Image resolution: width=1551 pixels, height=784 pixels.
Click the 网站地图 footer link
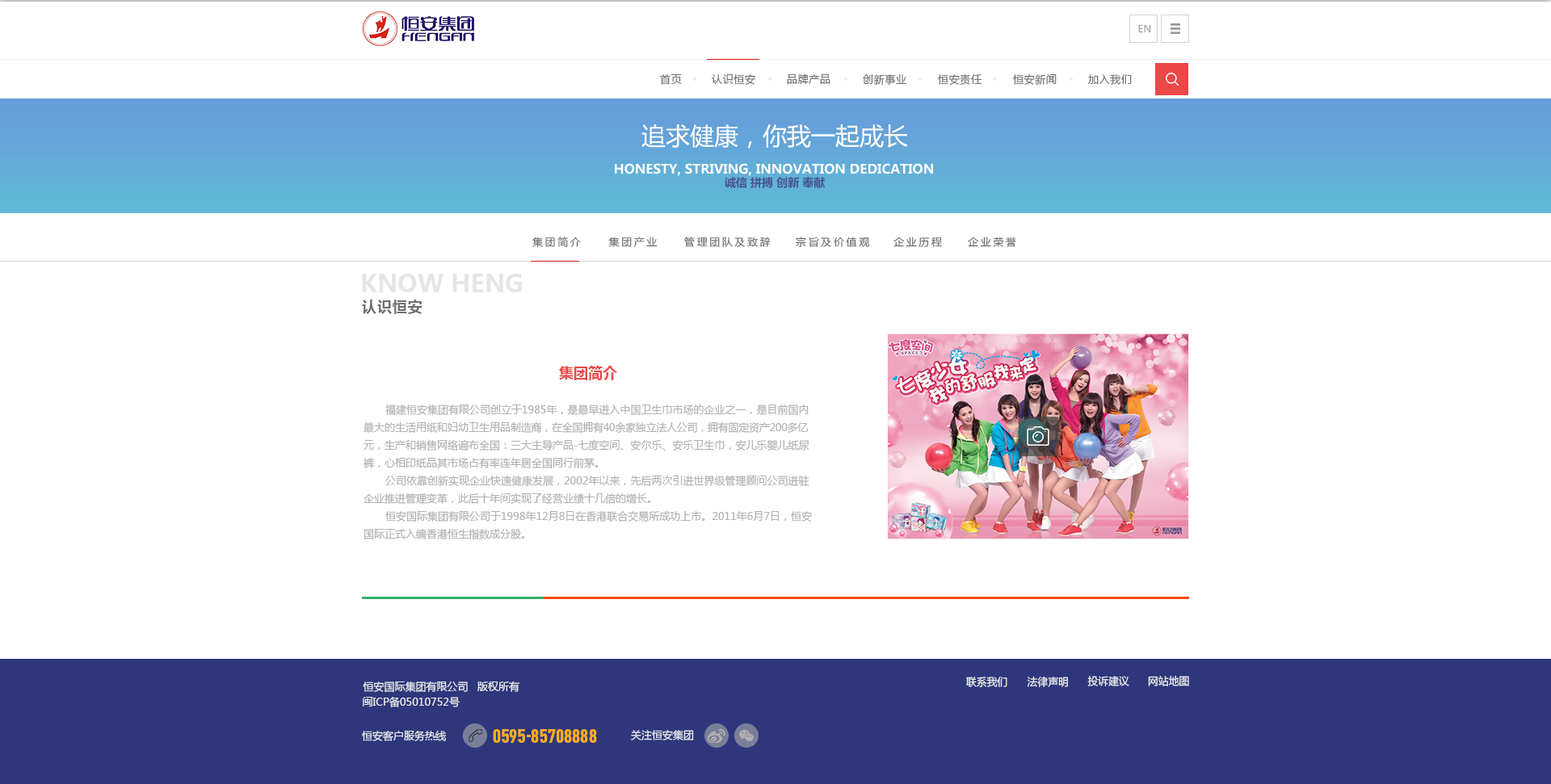pos(1168,681)
